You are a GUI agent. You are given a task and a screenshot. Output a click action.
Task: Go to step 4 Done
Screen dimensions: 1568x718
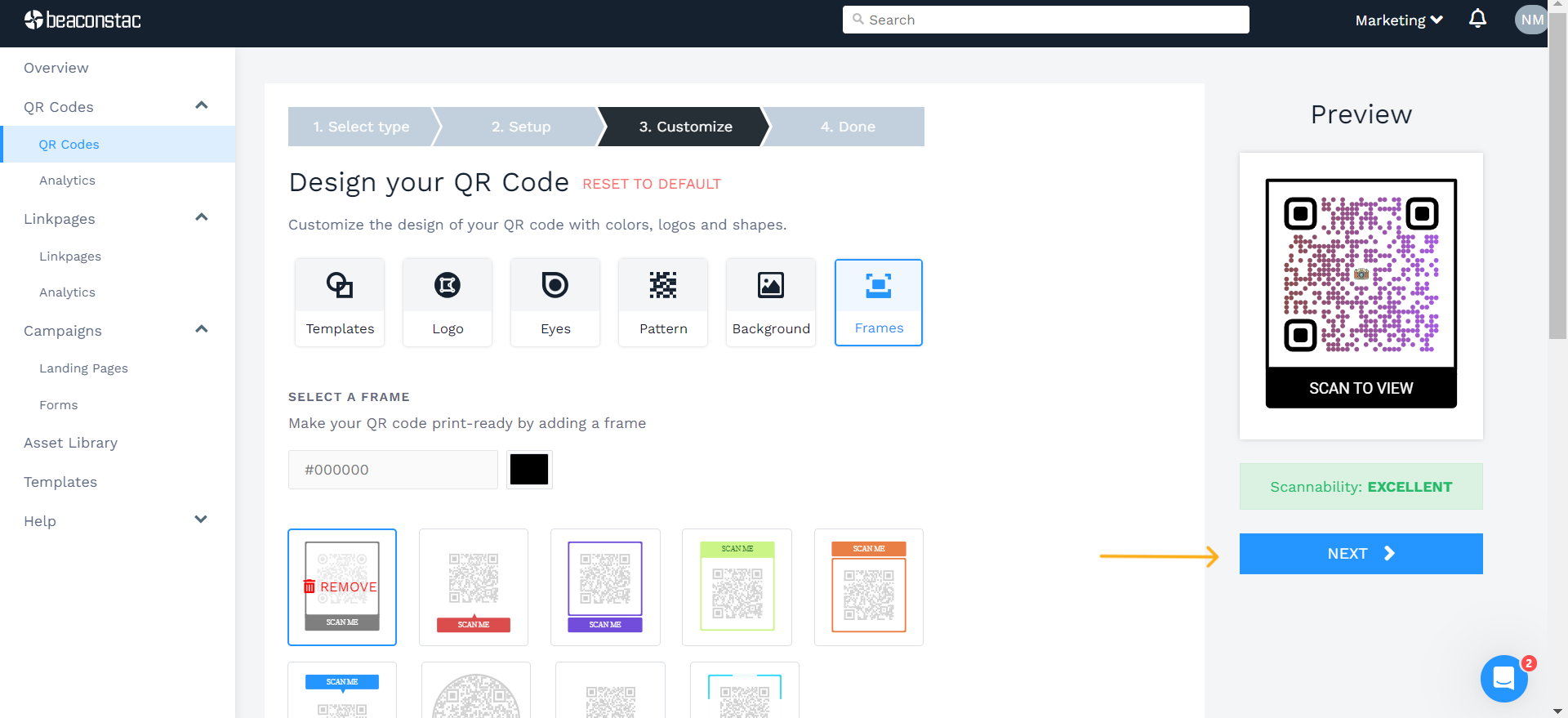pos(848,127)
